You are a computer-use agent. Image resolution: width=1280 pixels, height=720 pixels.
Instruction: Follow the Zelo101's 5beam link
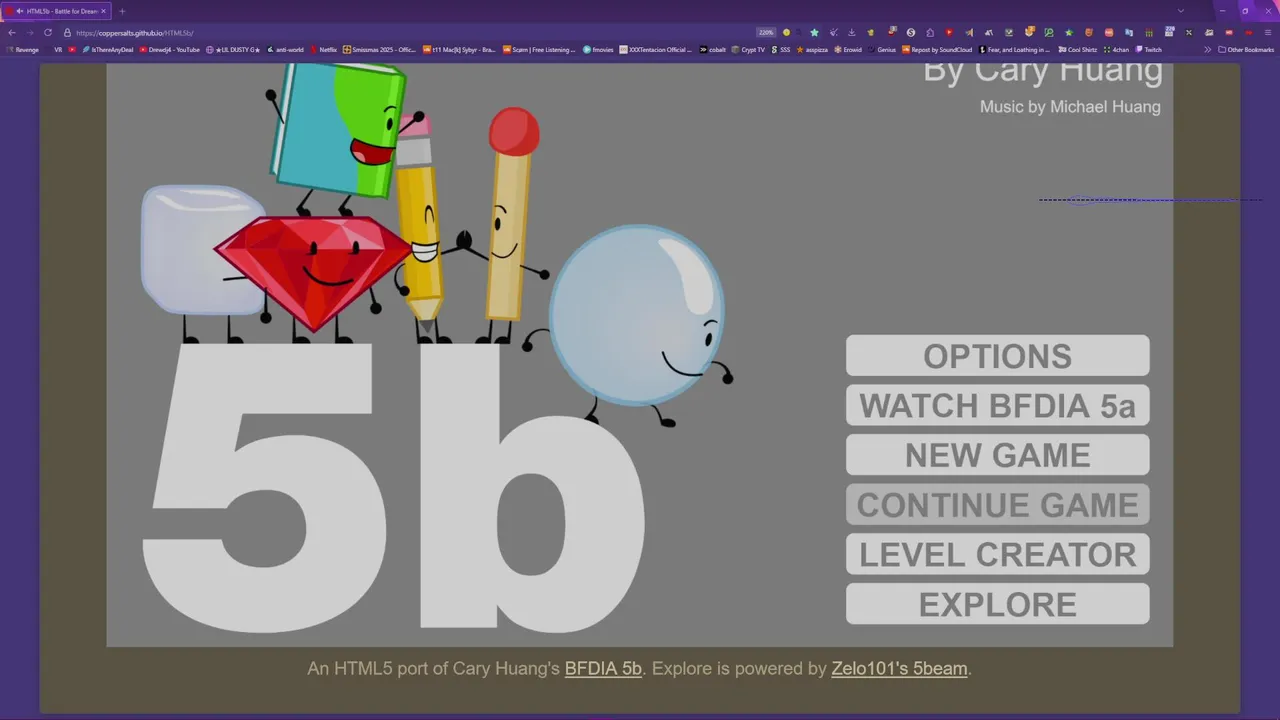point(899,668)
